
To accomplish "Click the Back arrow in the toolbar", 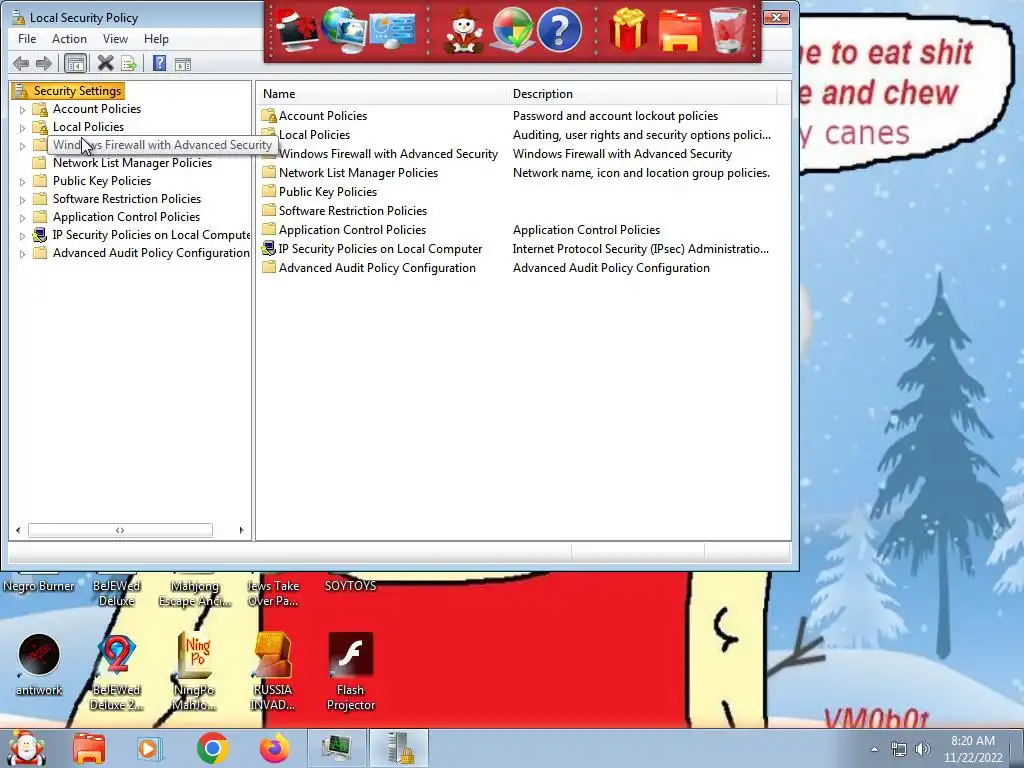I will (x=21, y=63).
